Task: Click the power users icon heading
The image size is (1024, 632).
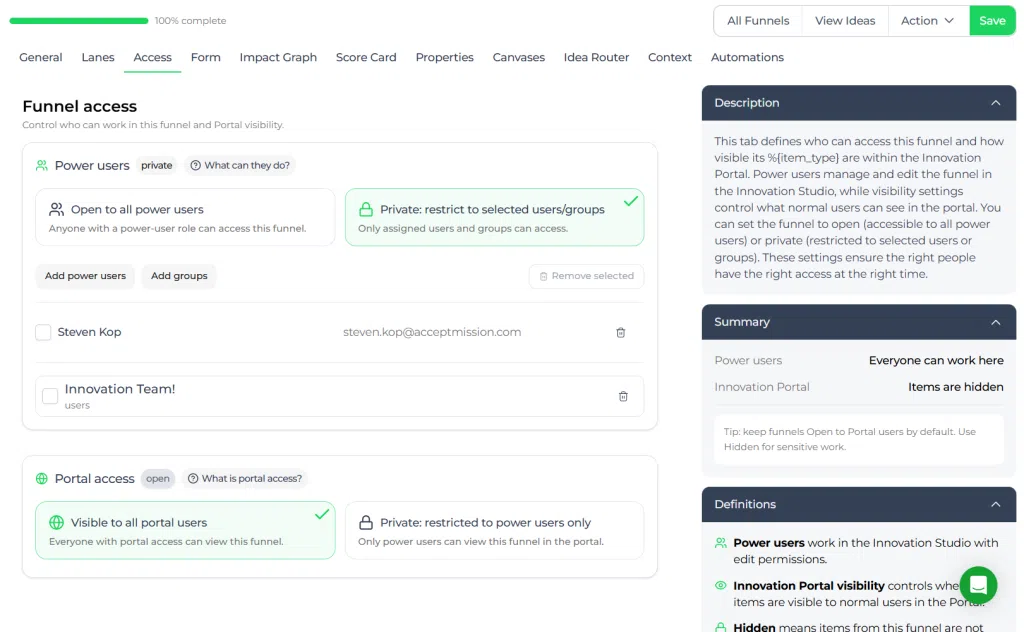Action: click(42, 166)
